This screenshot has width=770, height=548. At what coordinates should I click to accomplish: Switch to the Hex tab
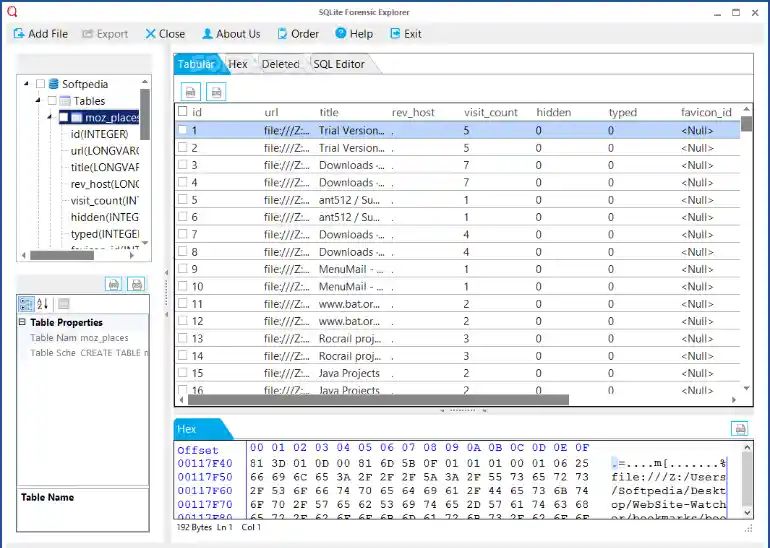[238, 64]
